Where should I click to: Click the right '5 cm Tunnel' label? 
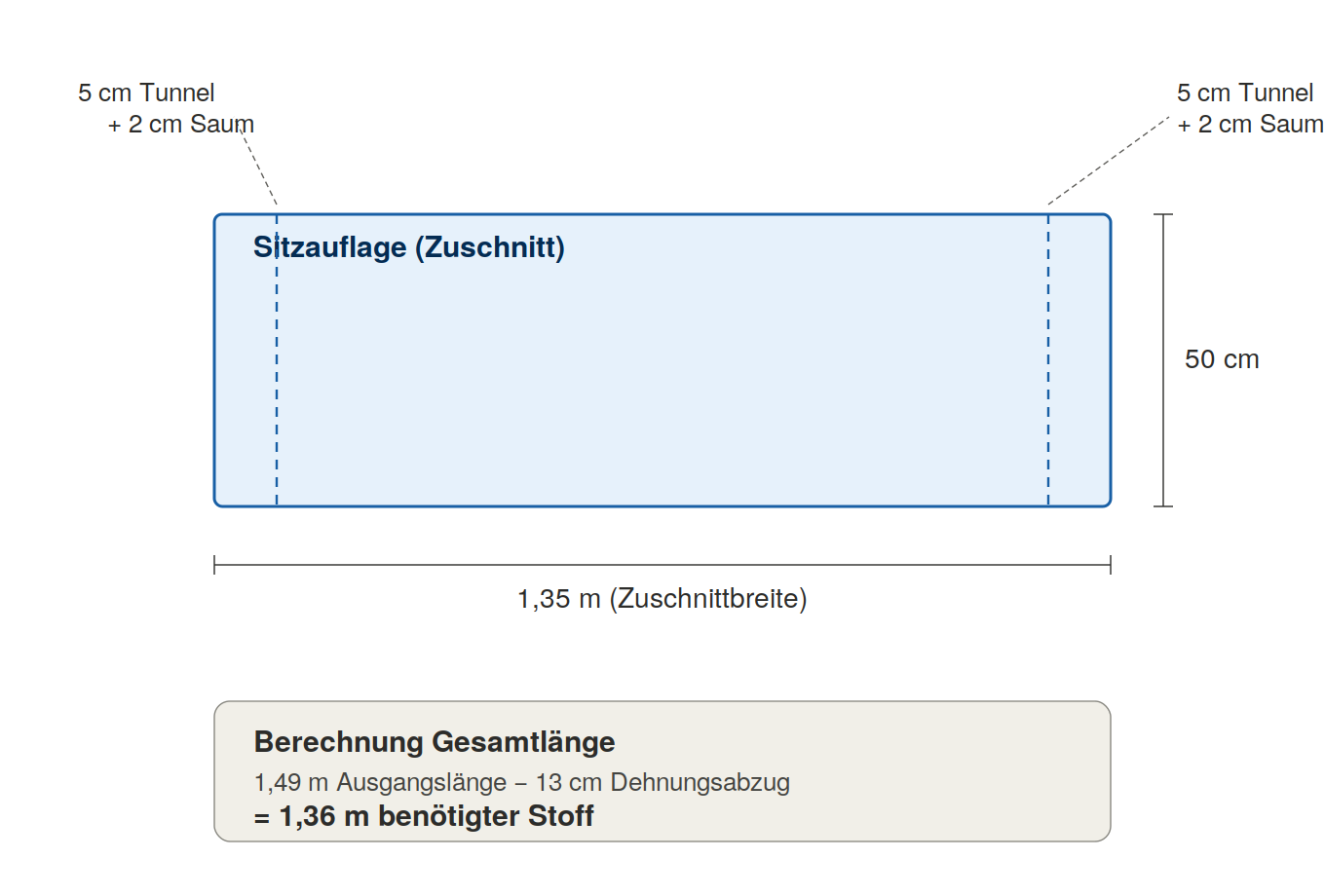click(1245, 93)
